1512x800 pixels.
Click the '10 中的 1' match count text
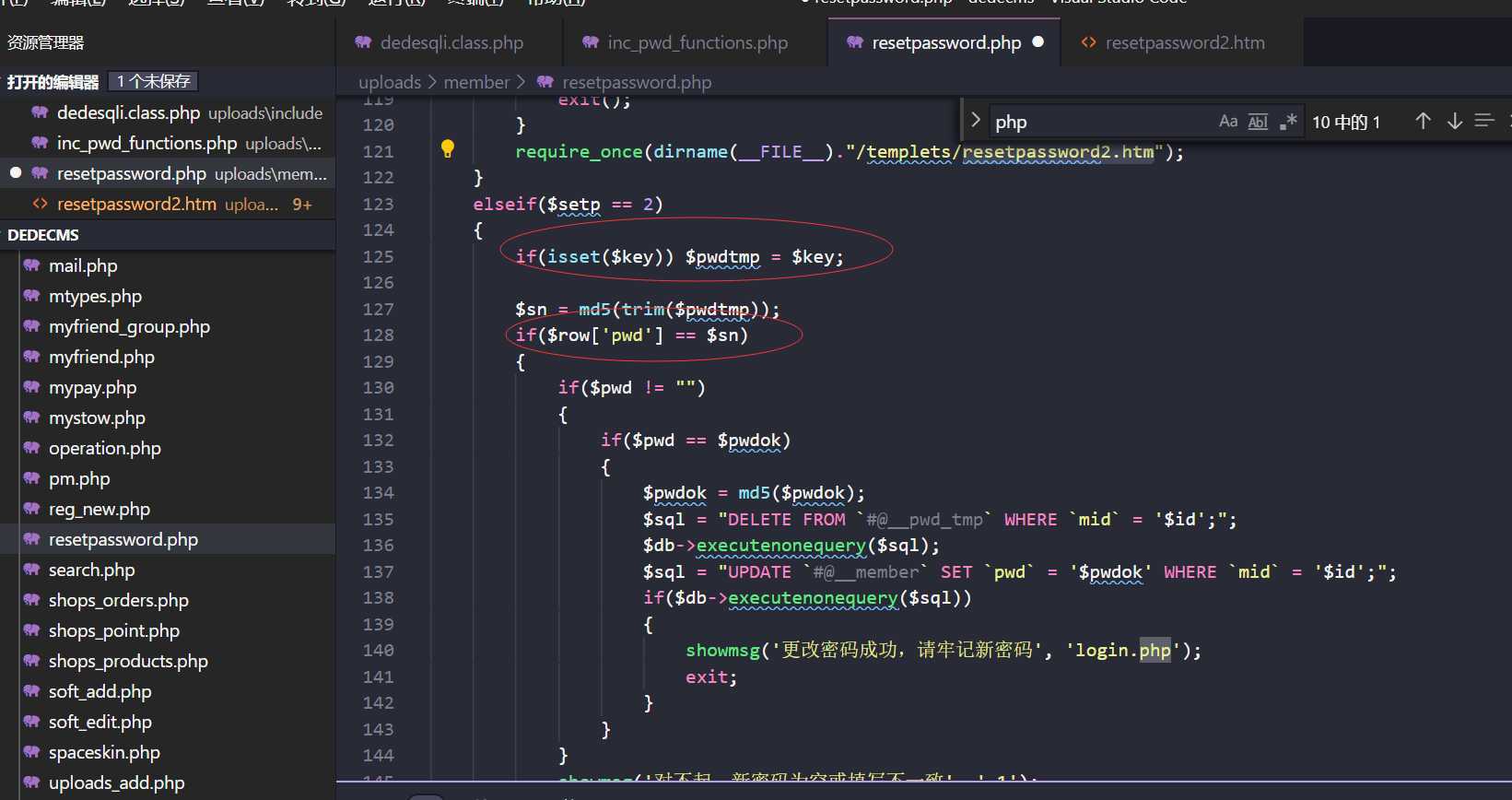(x=1346, y=122)
